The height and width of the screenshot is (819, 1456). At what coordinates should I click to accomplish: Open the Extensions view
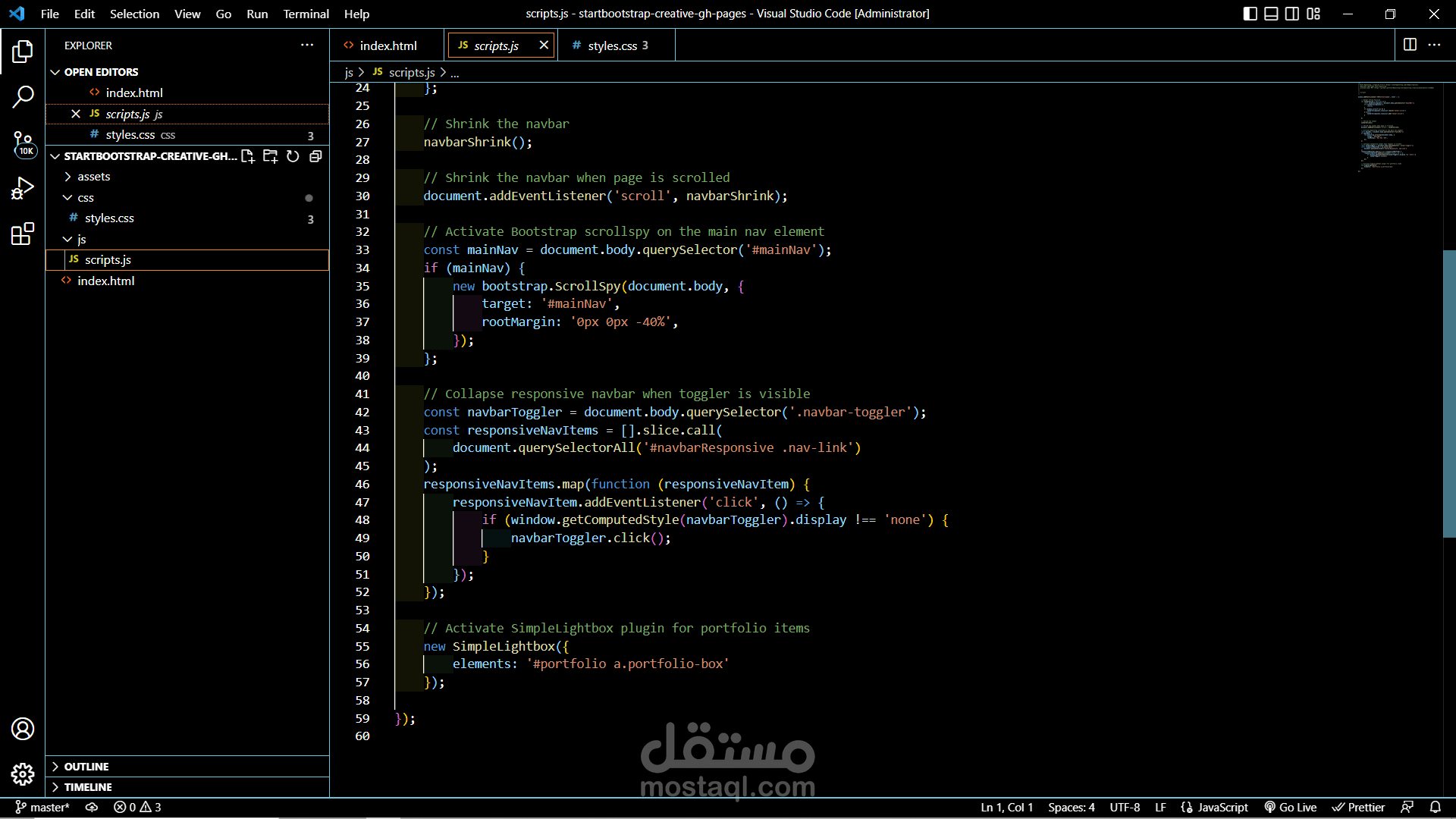pos(23,234)
